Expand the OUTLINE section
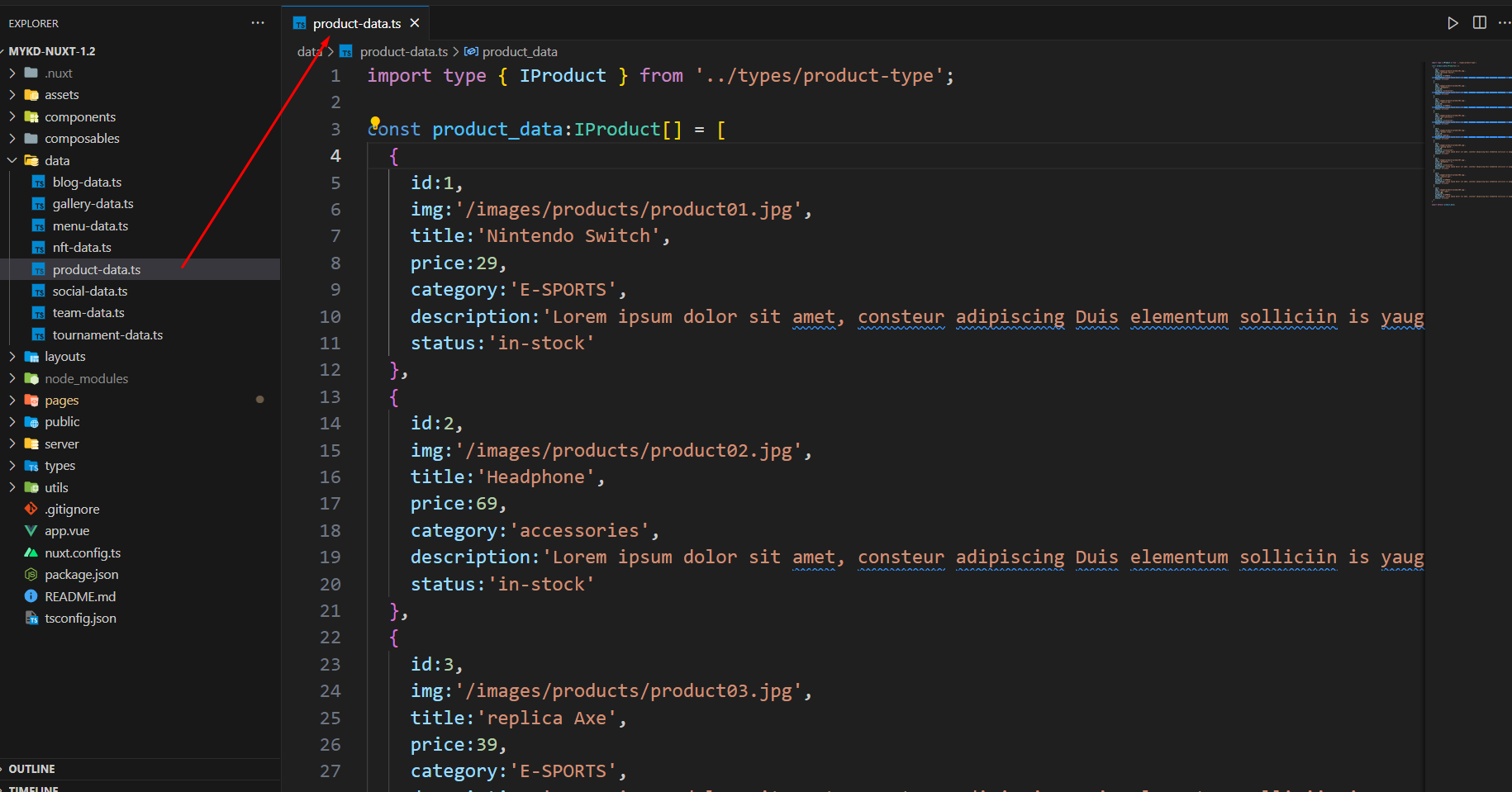 point(31,769)
